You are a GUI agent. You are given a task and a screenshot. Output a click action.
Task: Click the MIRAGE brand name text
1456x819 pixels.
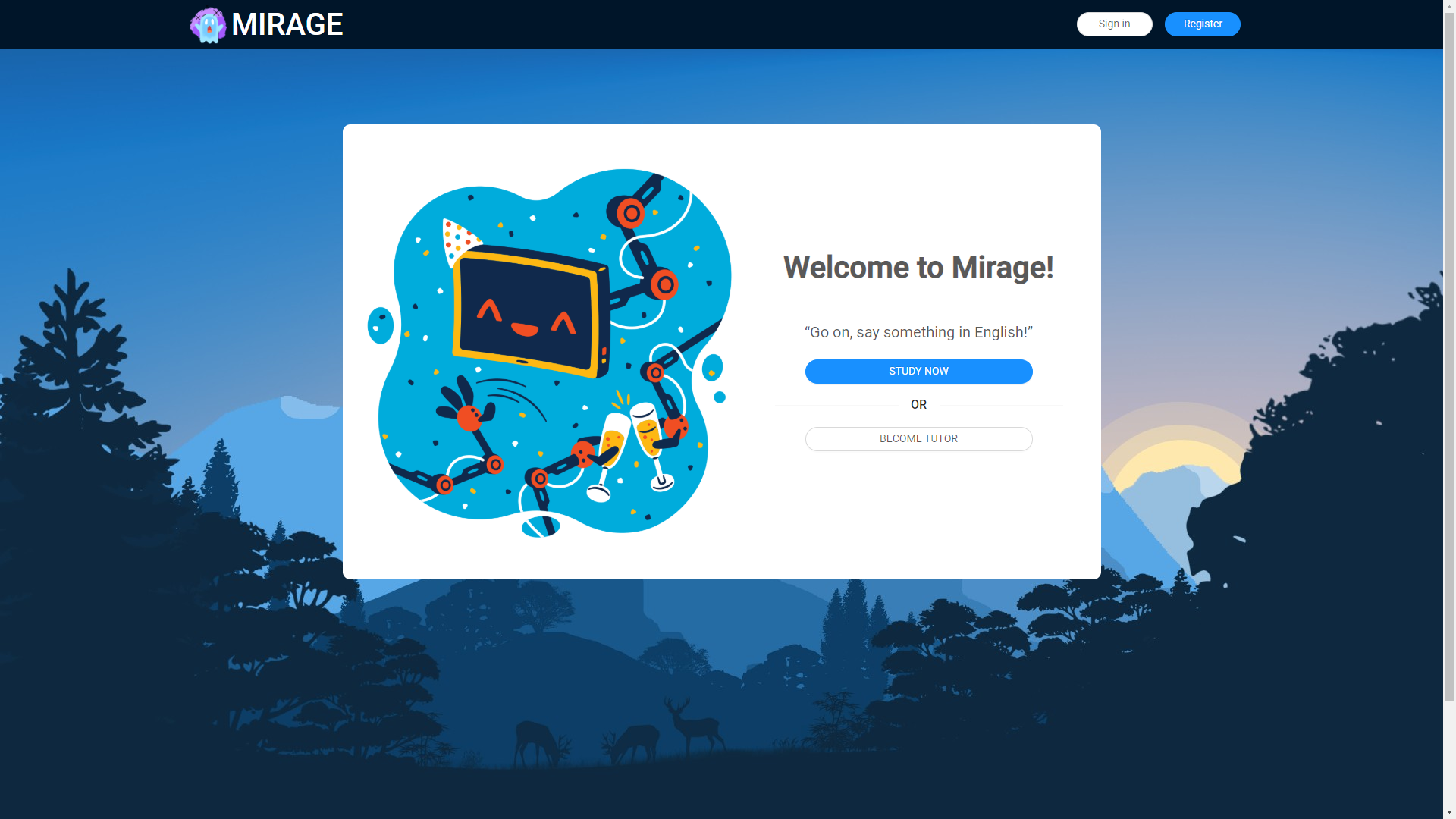tap(287, 24)
